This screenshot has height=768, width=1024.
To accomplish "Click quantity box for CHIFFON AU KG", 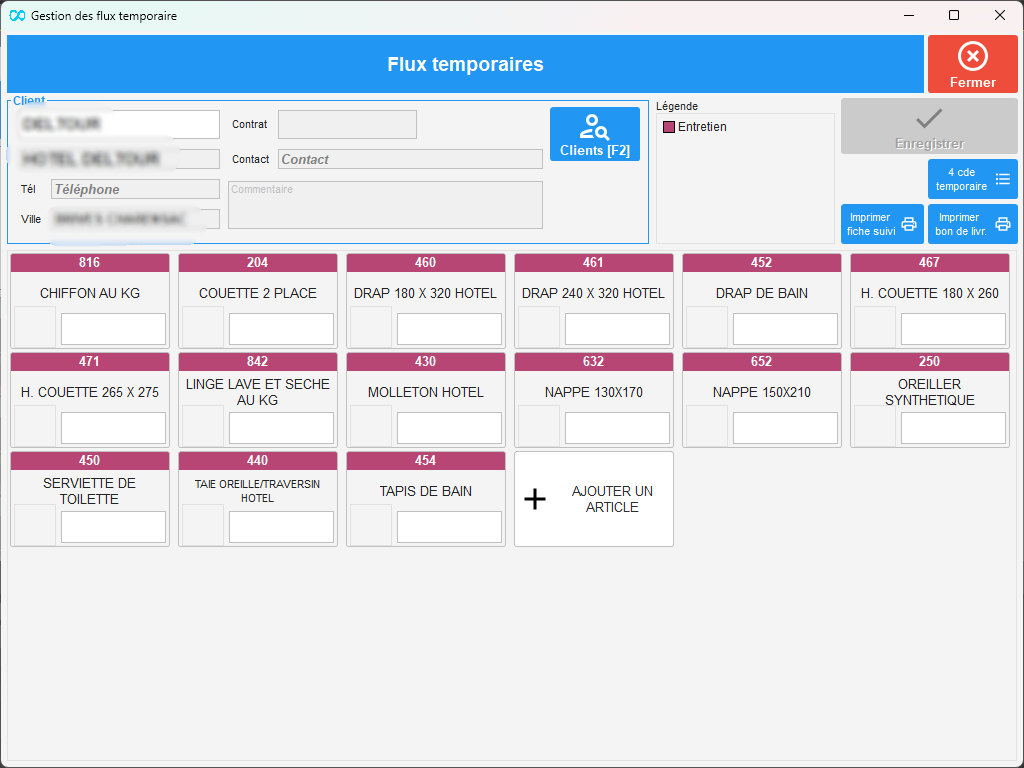I will click(x=113, y=329).
